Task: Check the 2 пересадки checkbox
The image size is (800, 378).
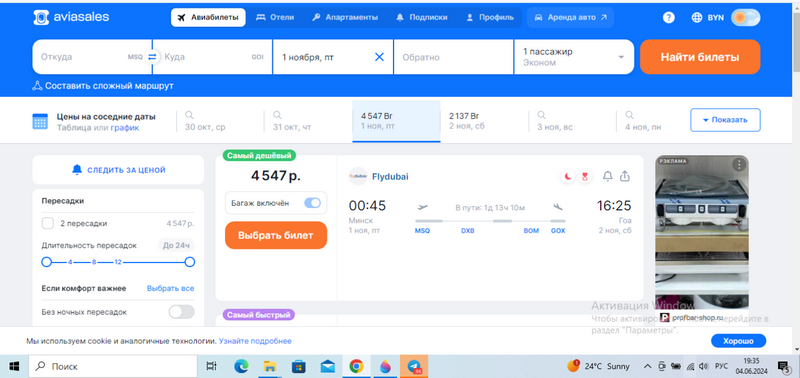Action: coord(48,223)
